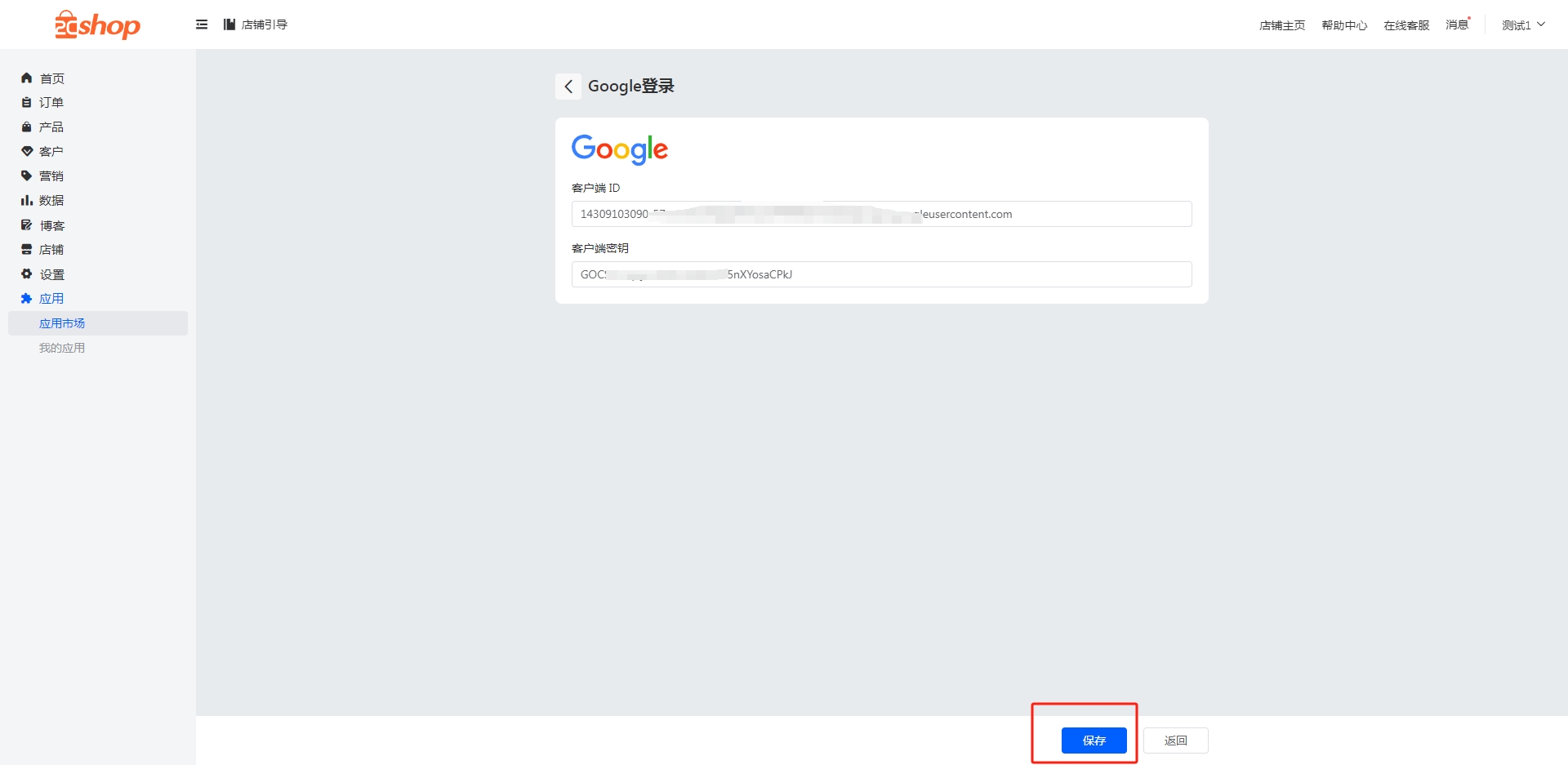Screen dimensions: 1568x765
Task: Open 在线客服 online support link
Action: 1406,25
